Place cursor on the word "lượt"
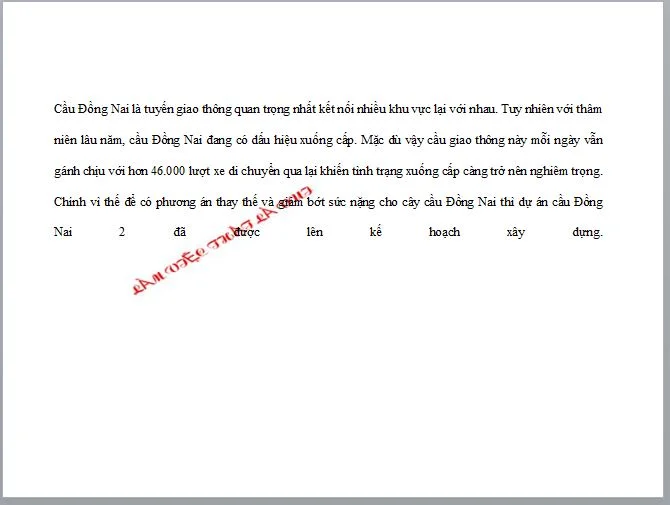This screenshot has height=505, width=670. 199,171
